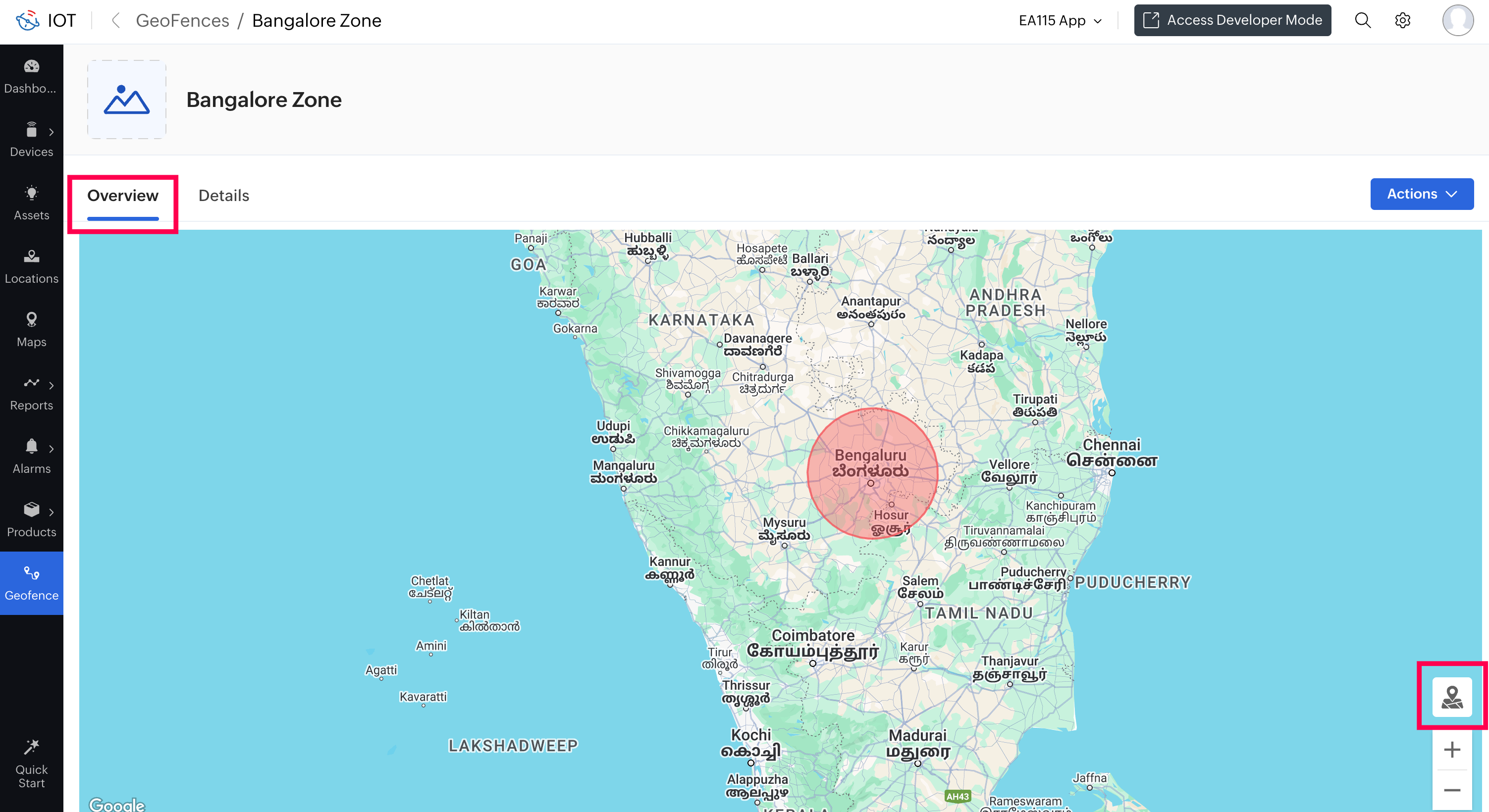Open the EA115 App dropdown
This screenshot has width=1489, height=812.
pyautogui.click(x=1060, y=20)
